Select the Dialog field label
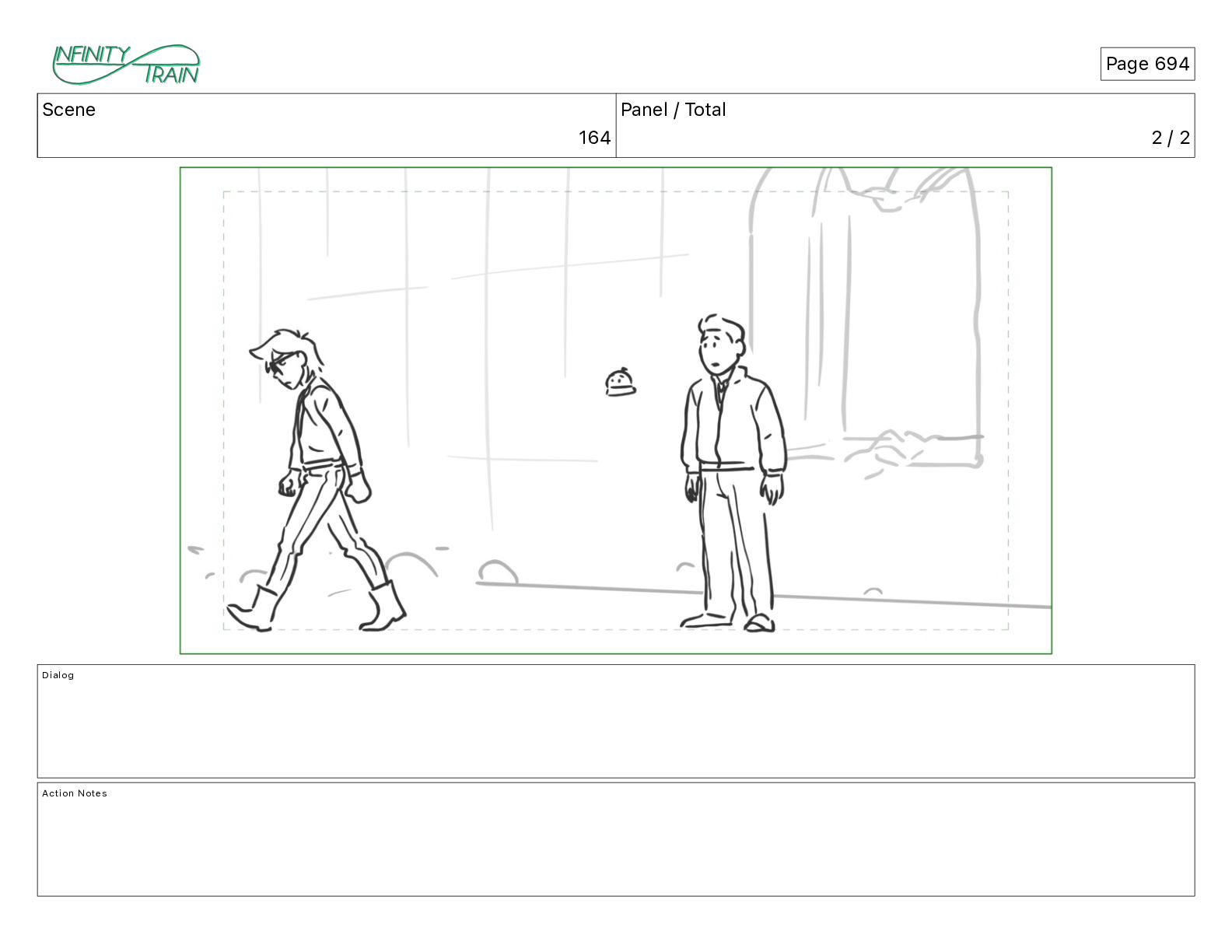 pos(58,675)
